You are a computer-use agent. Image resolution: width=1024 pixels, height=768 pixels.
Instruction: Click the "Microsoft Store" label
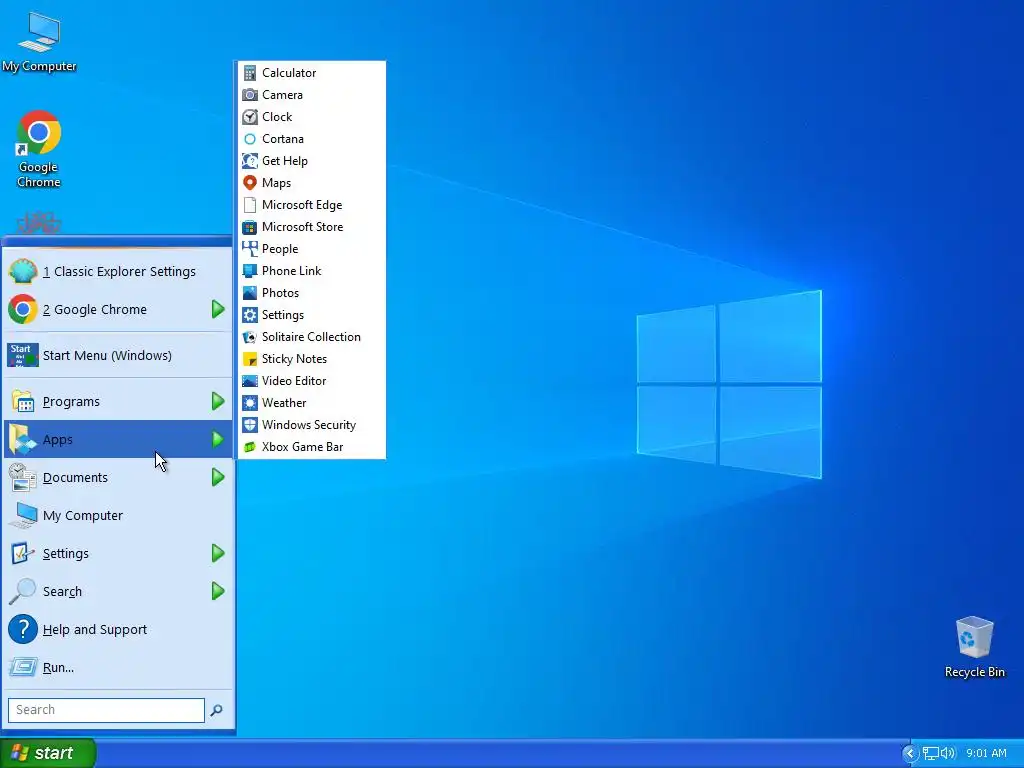(302, 227)
